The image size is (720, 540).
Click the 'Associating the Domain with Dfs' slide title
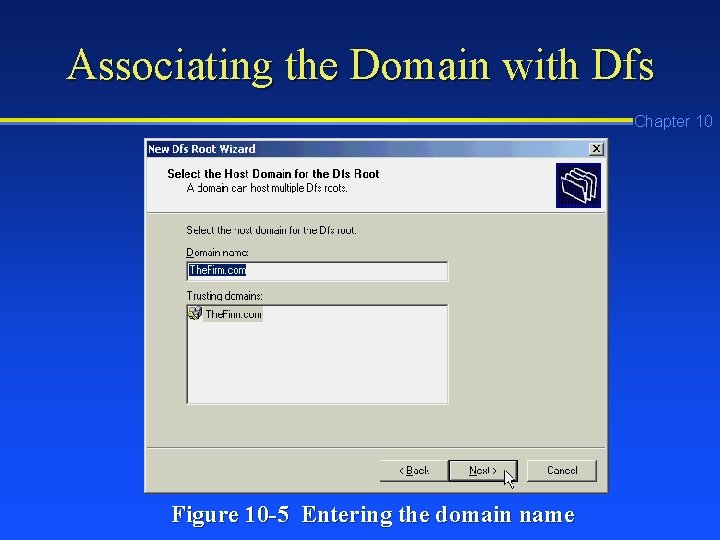[360, 65]
